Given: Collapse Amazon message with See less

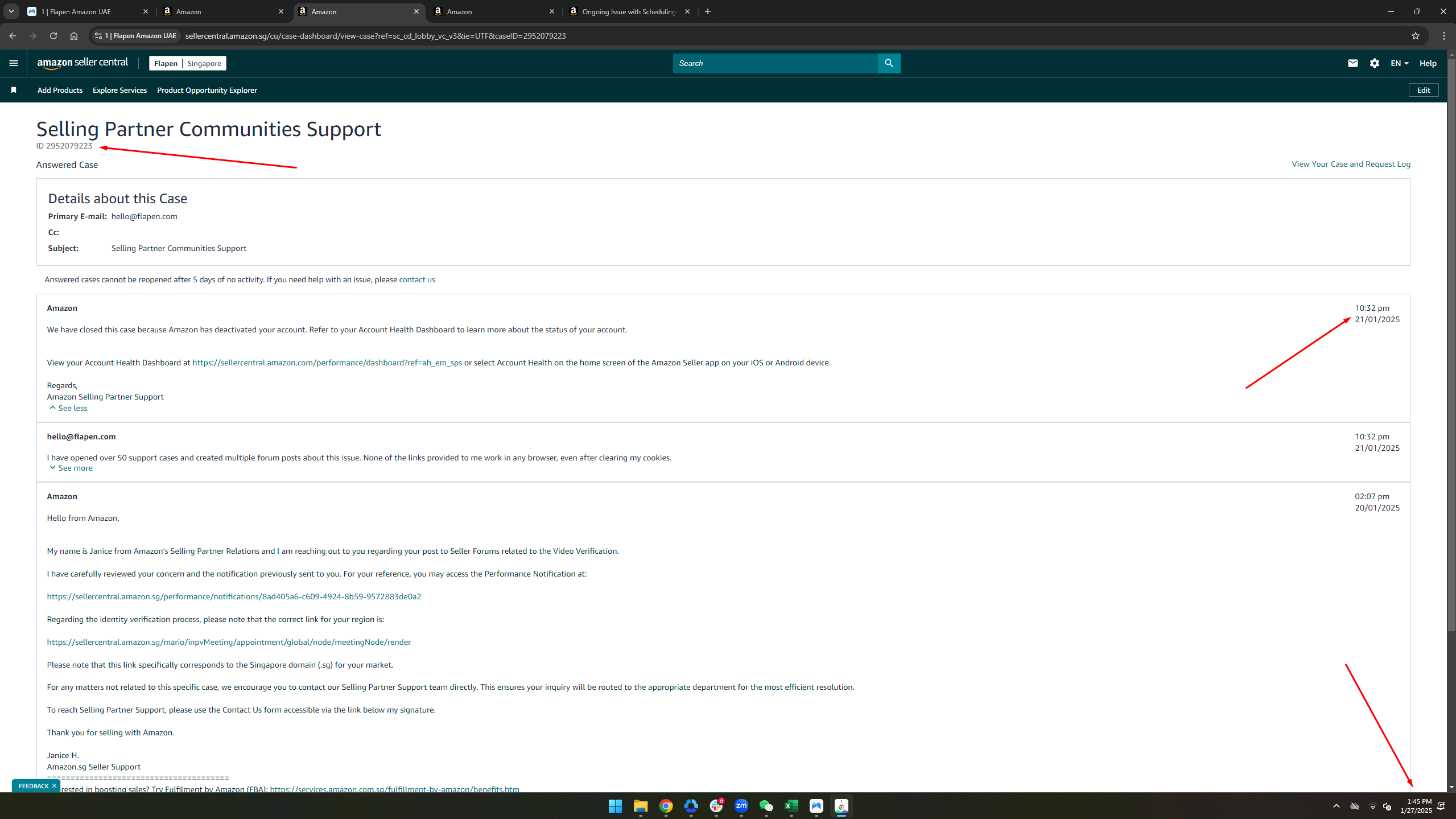Looking at the screenshot, I should pos(68,408).
